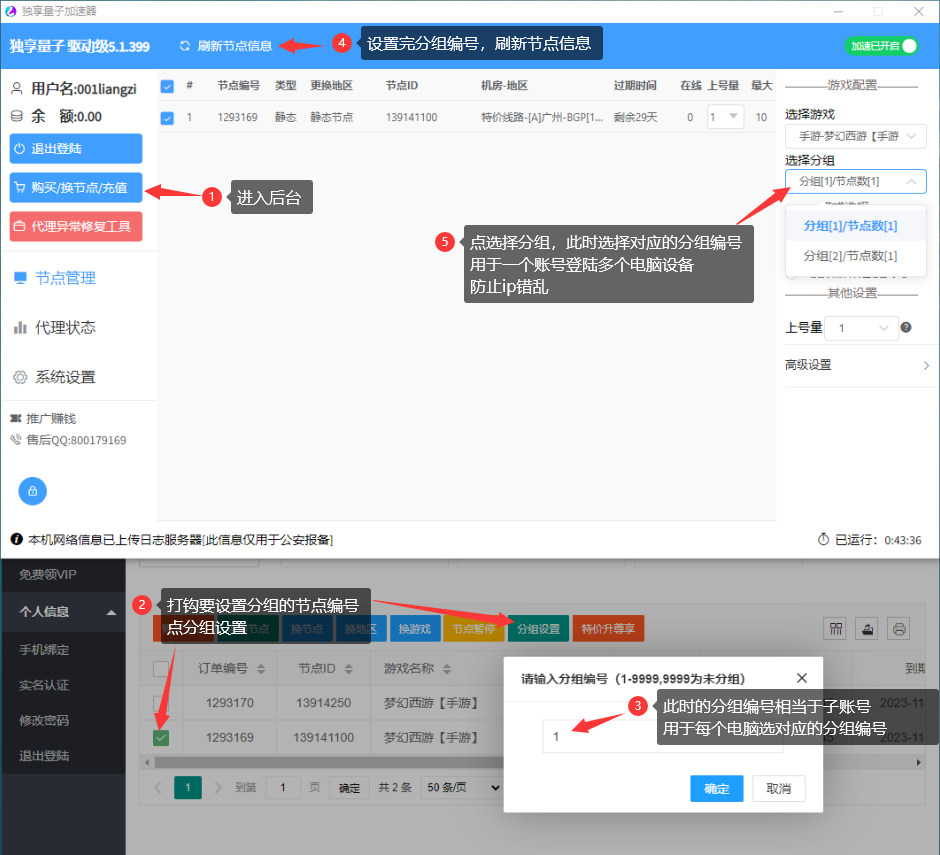This screenshot has height=855, width=940.
Task: Select 分组[1]/节点数[1] option in the list
Action: (x=855, y=226)
